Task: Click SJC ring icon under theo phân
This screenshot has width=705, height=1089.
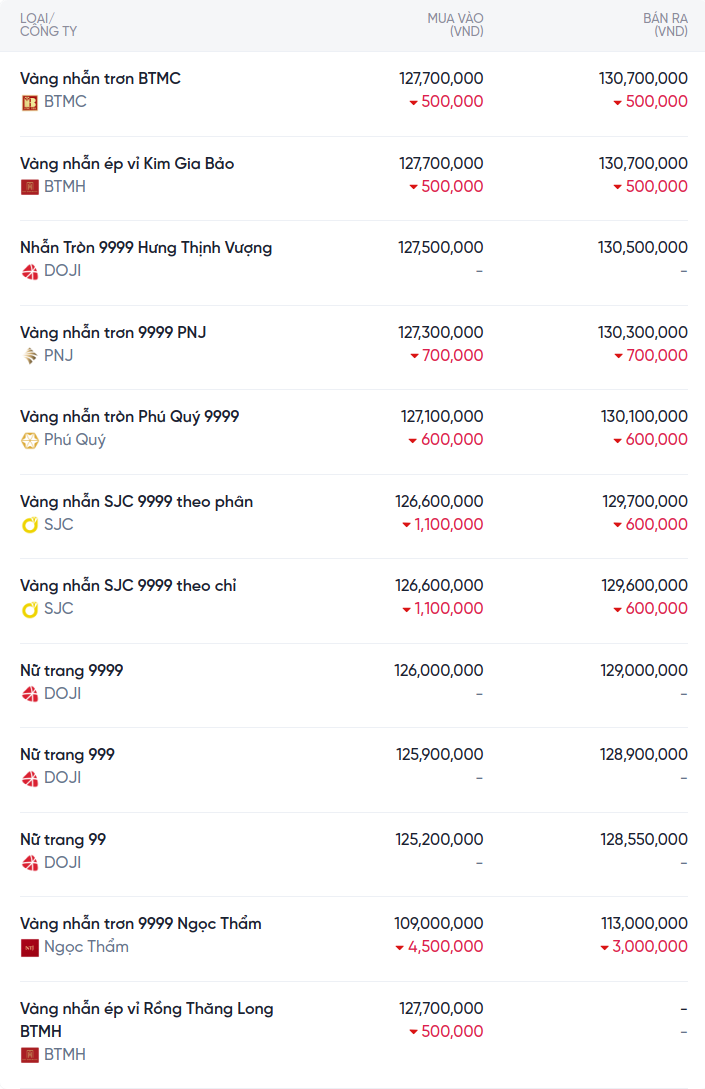Action: (29, 525)
